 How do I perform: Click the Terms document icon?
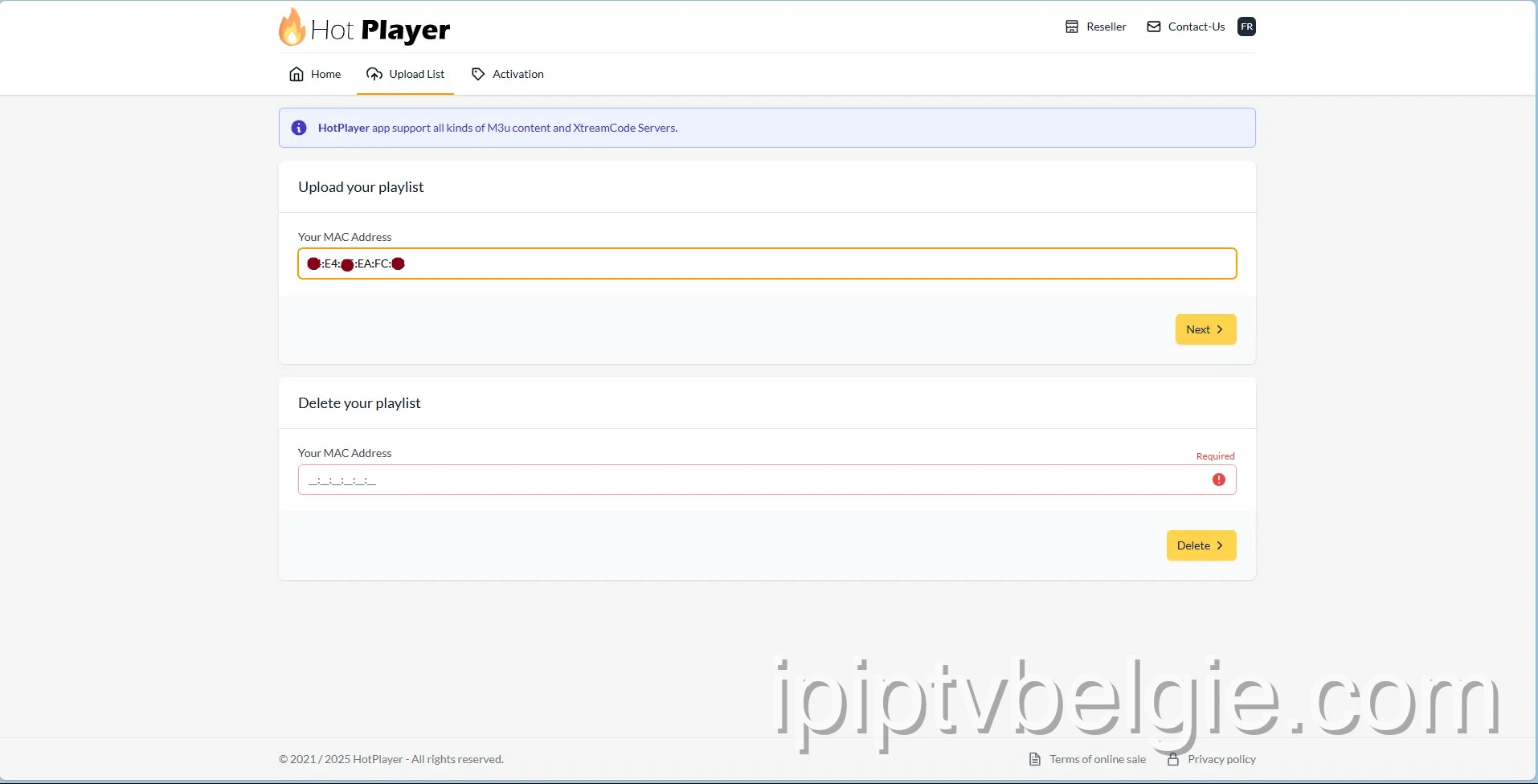pyautogui.click(x=1035, y=759)
